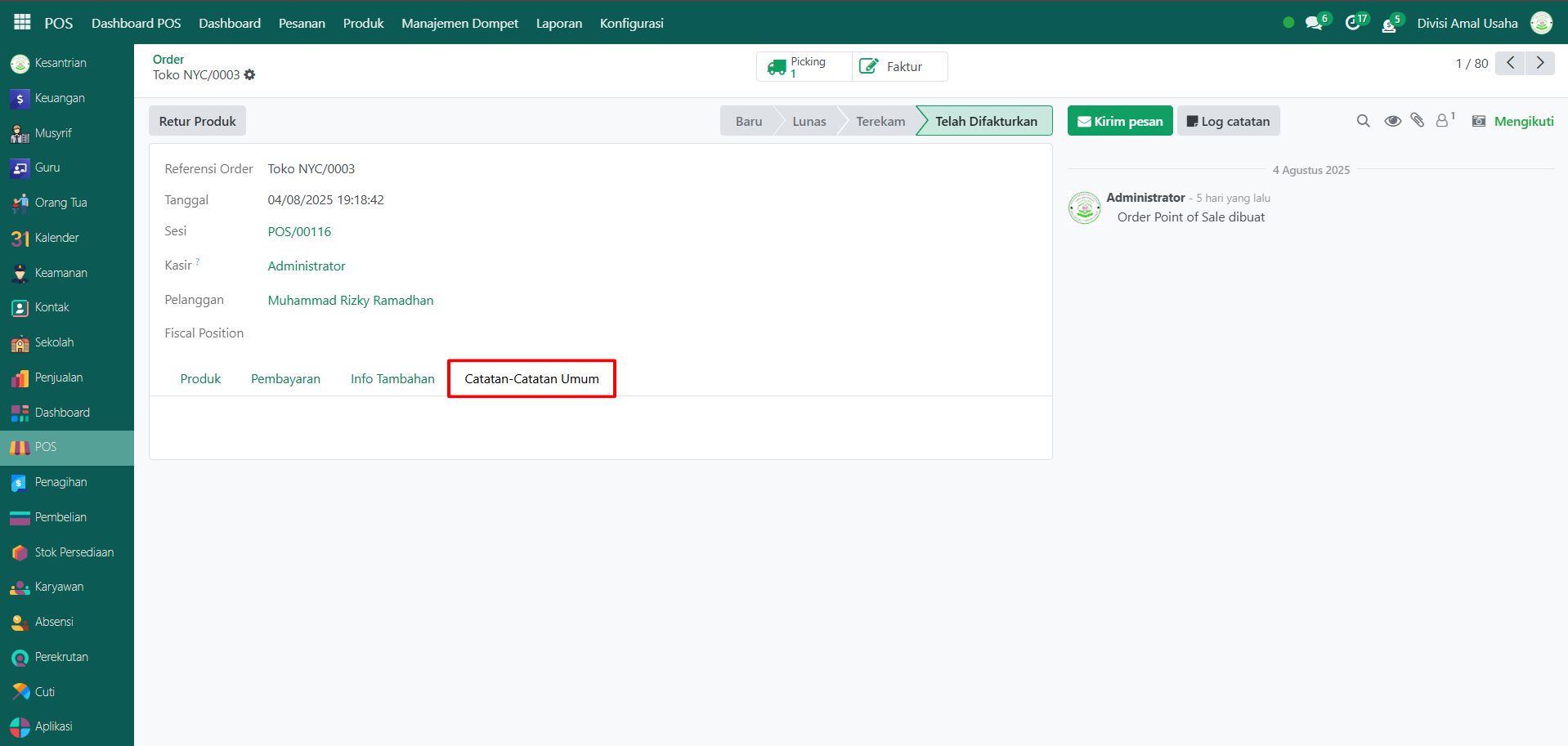Switch to the Pembayaran tab

point(285,378)
